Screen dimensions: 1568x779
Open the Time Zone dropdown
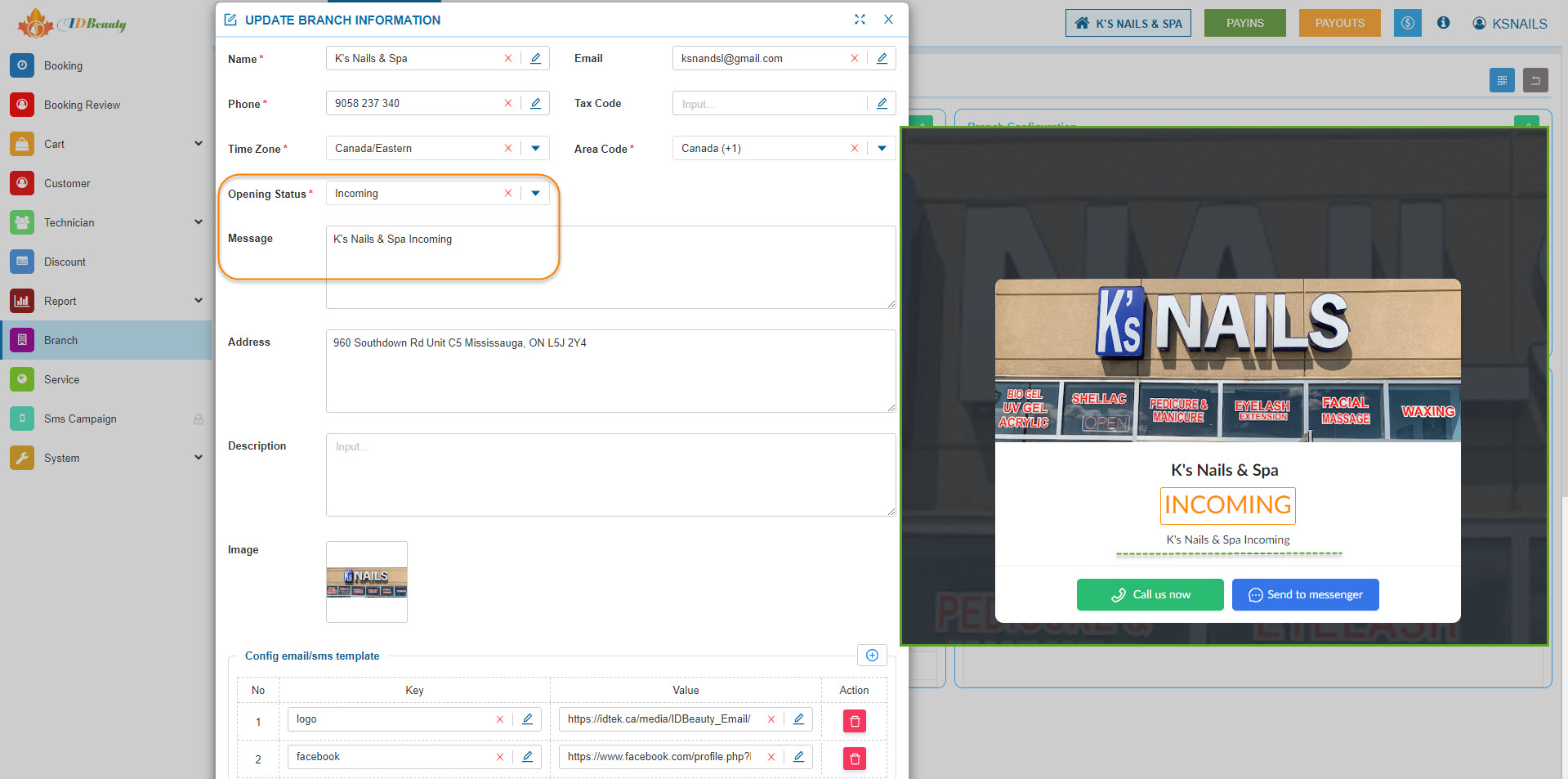pos(536,148)
